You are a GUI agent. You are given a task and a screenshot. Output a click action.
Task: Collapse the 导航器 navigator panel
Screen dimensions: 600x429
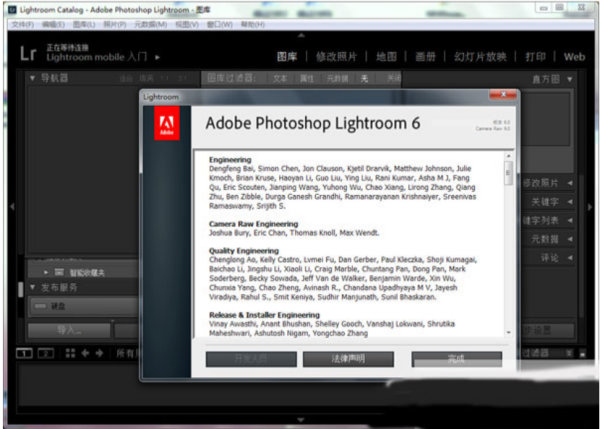click(x=34, y=77)
